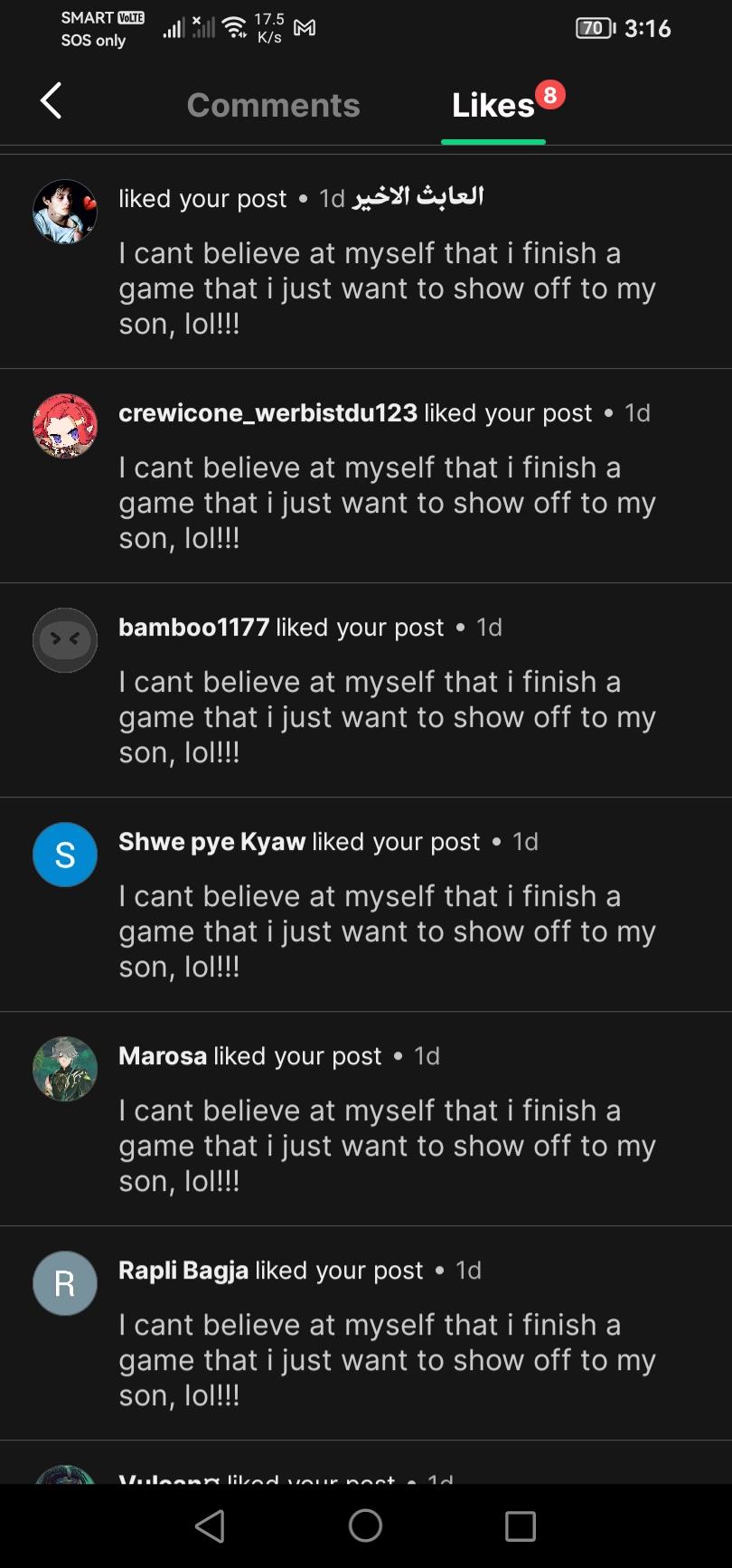Select the Likes tab
The height and width of the screenshot is (1568, 732).
[x=493, y=106]
